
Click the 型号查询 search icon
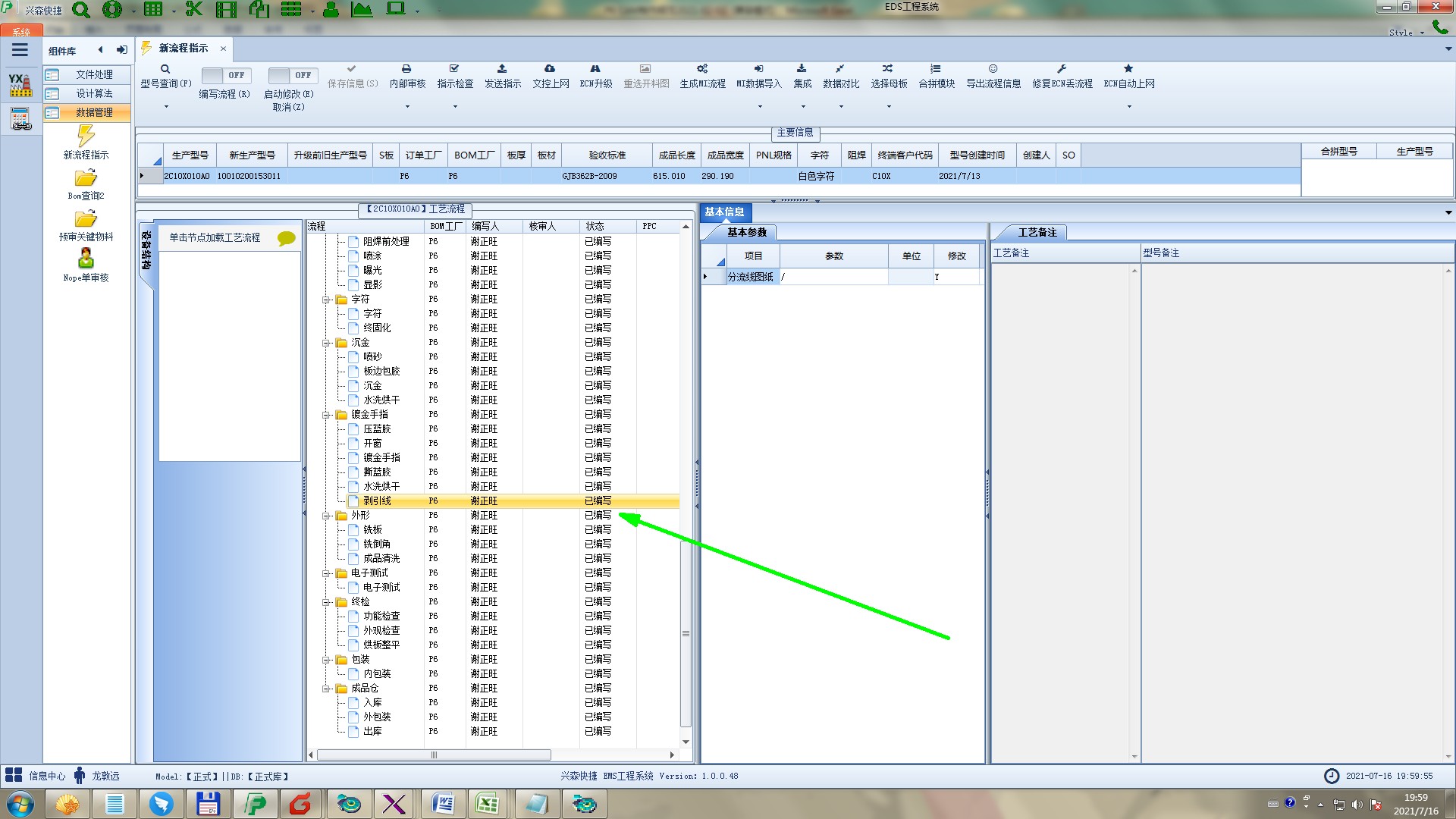point(165,68)
